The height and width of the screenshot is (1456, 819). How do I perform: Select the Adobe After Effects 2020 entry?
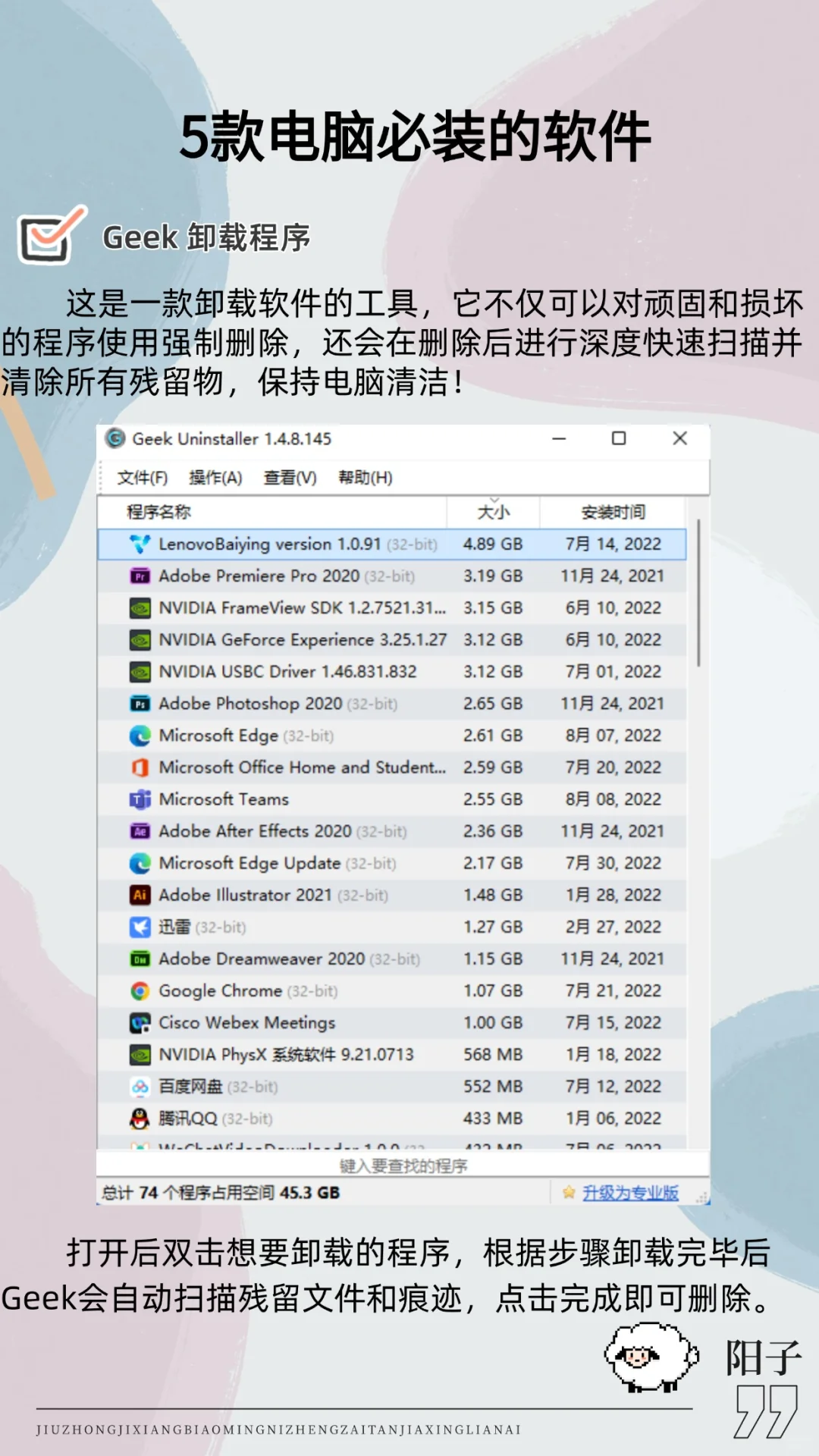[x=392, y=831]
